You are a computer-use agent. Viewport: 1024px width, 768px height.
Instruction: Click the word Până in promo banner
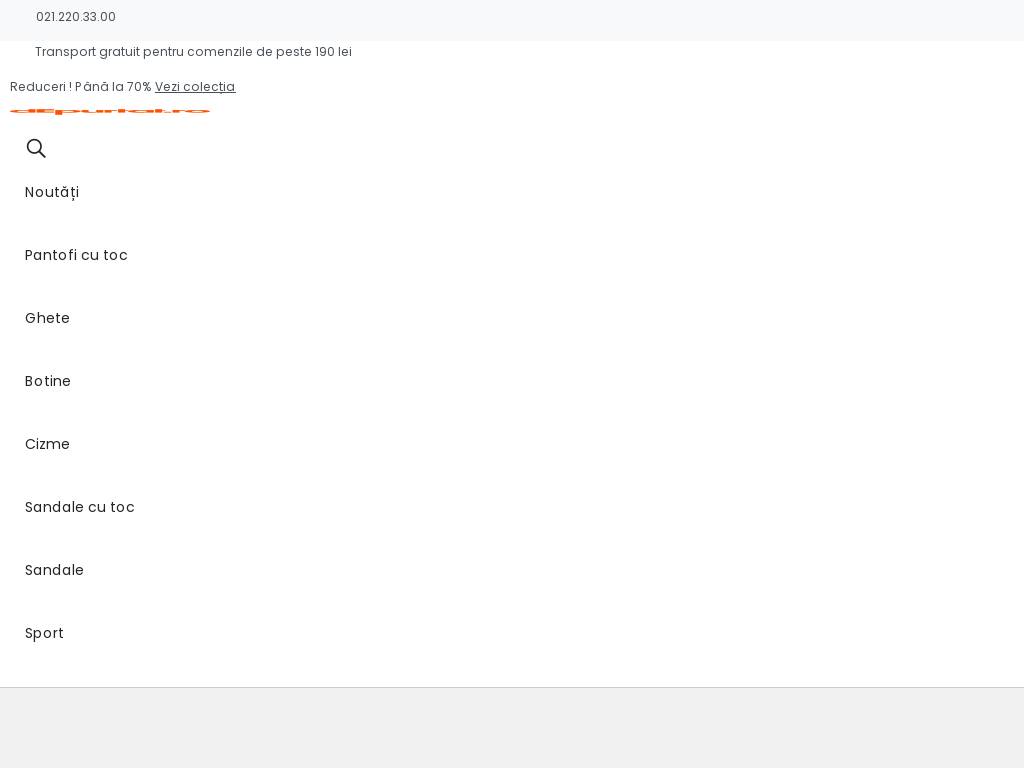(91, 87)
